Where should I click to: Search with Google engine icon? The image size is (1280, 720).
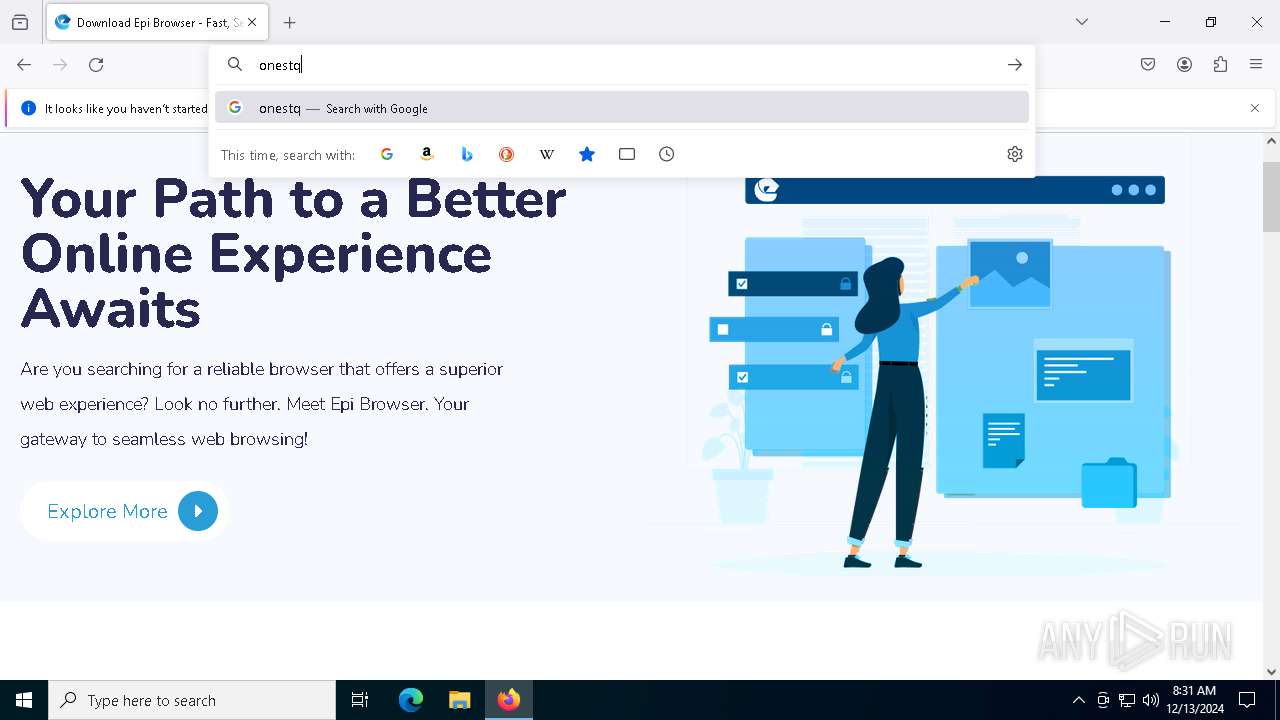[387, 154]
